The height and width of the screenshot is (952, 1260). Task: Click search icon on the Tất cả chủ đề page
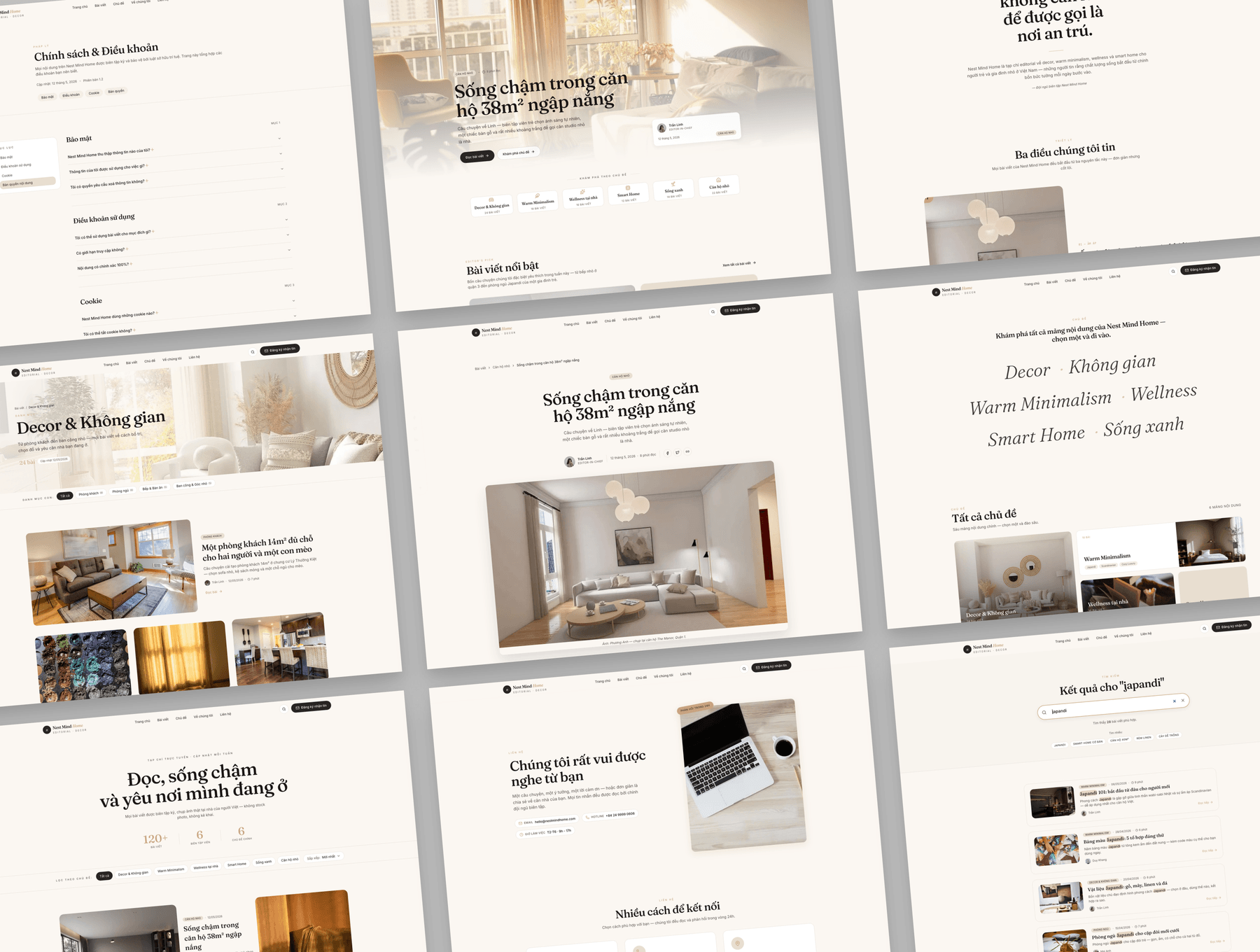click(x=1173, y=272)
